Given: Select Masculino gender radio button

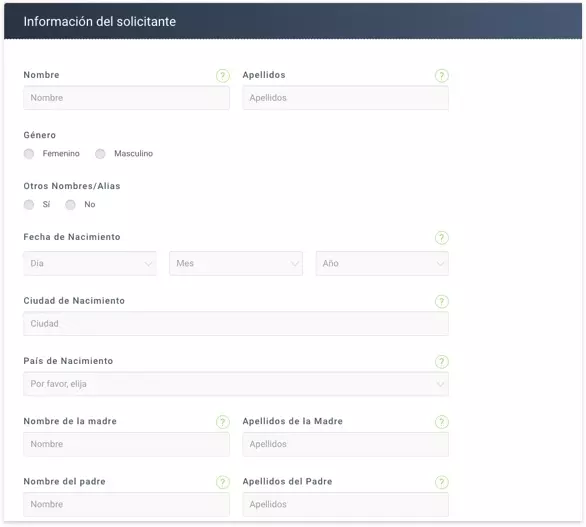Looking at the screenshot, I should 100,154.
